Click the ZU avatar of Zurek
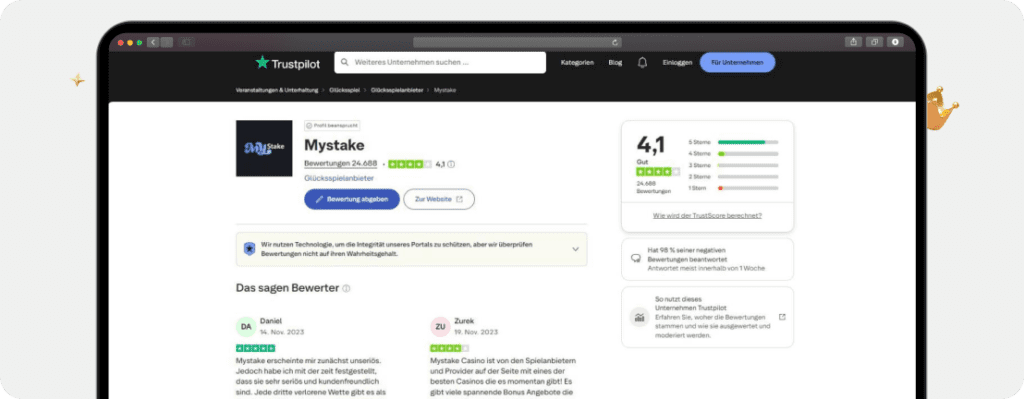This screenshot has width=1024, height=399. (x=440, y=327)
